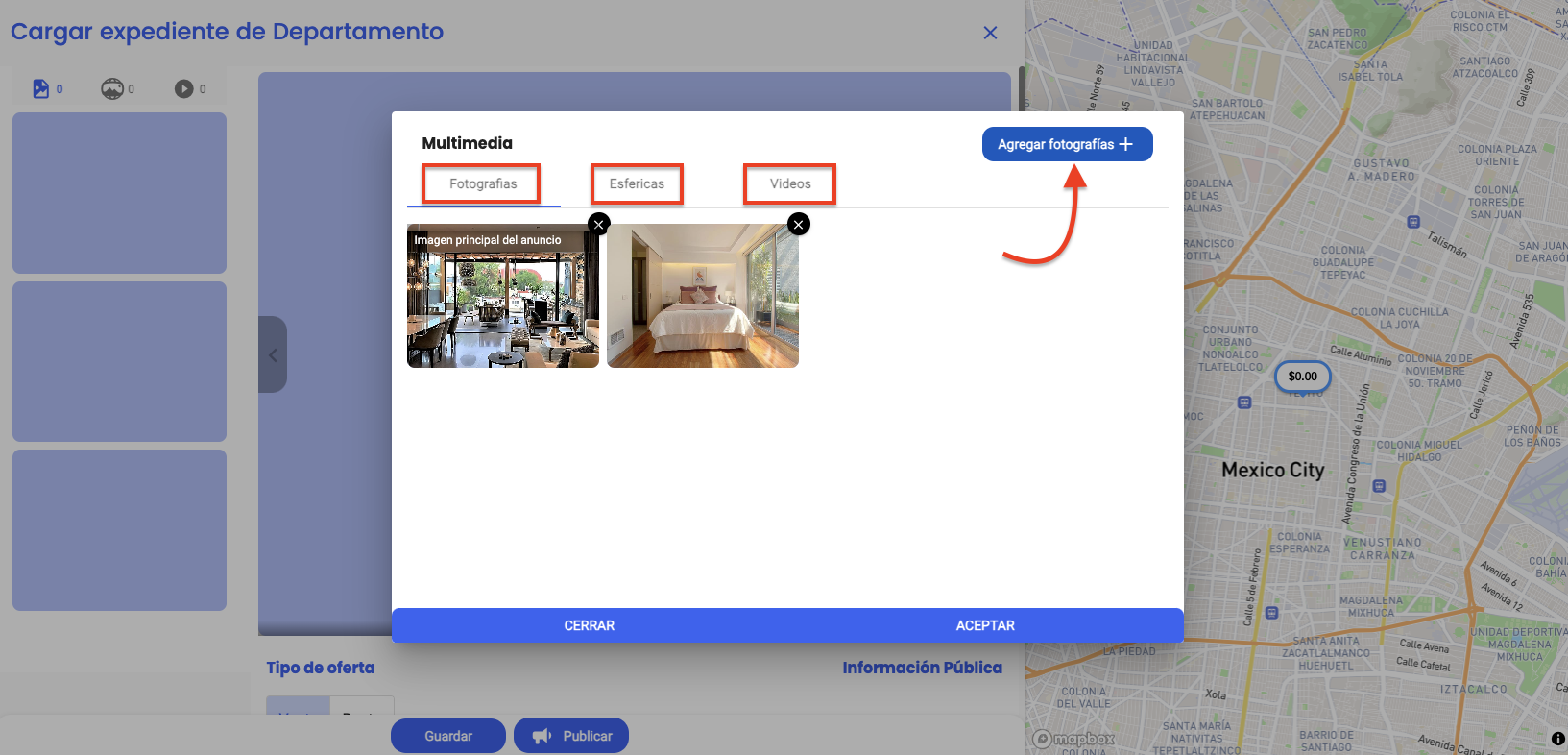Click the Mapbox logo

pyautogui.click(x=1073, y=739)
